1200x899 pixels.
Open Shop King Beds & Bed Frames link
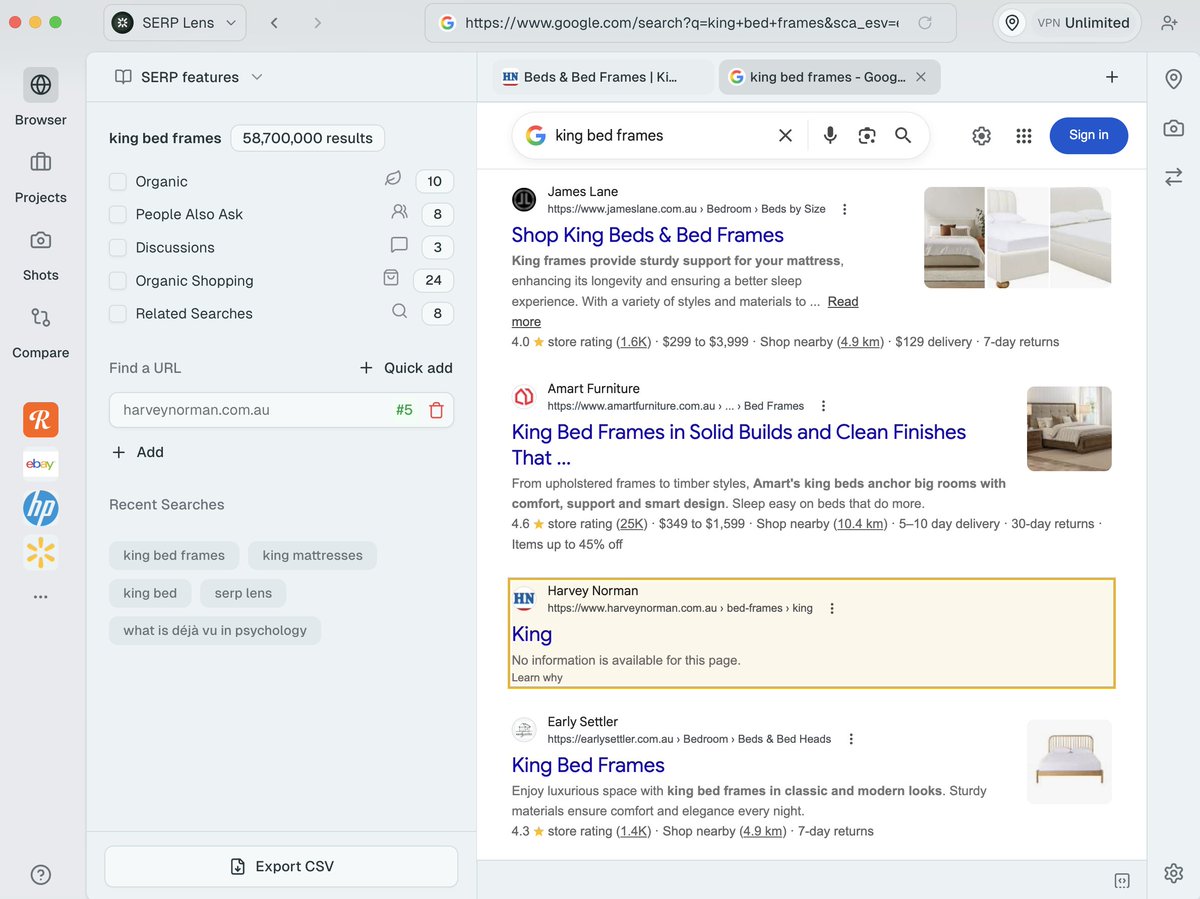647,235
